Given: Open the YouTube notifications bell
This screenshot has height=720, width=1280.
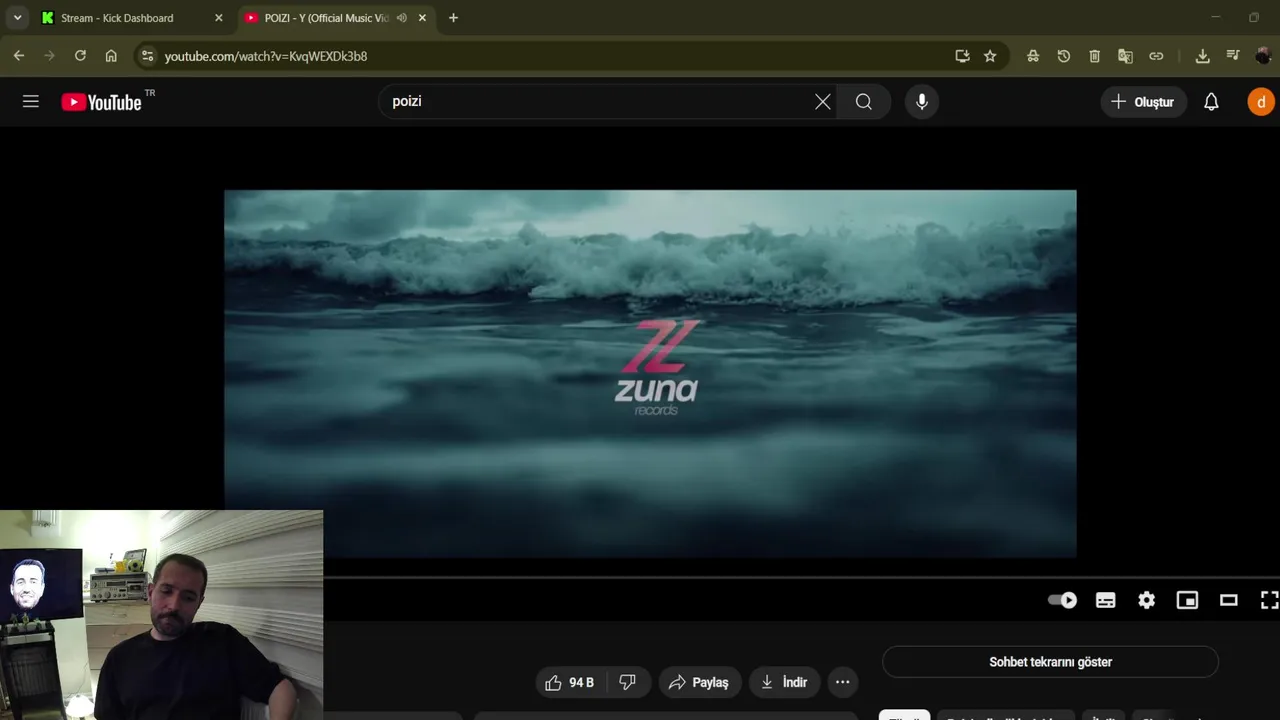Looking at the screenshot, I should point(1211,101).
